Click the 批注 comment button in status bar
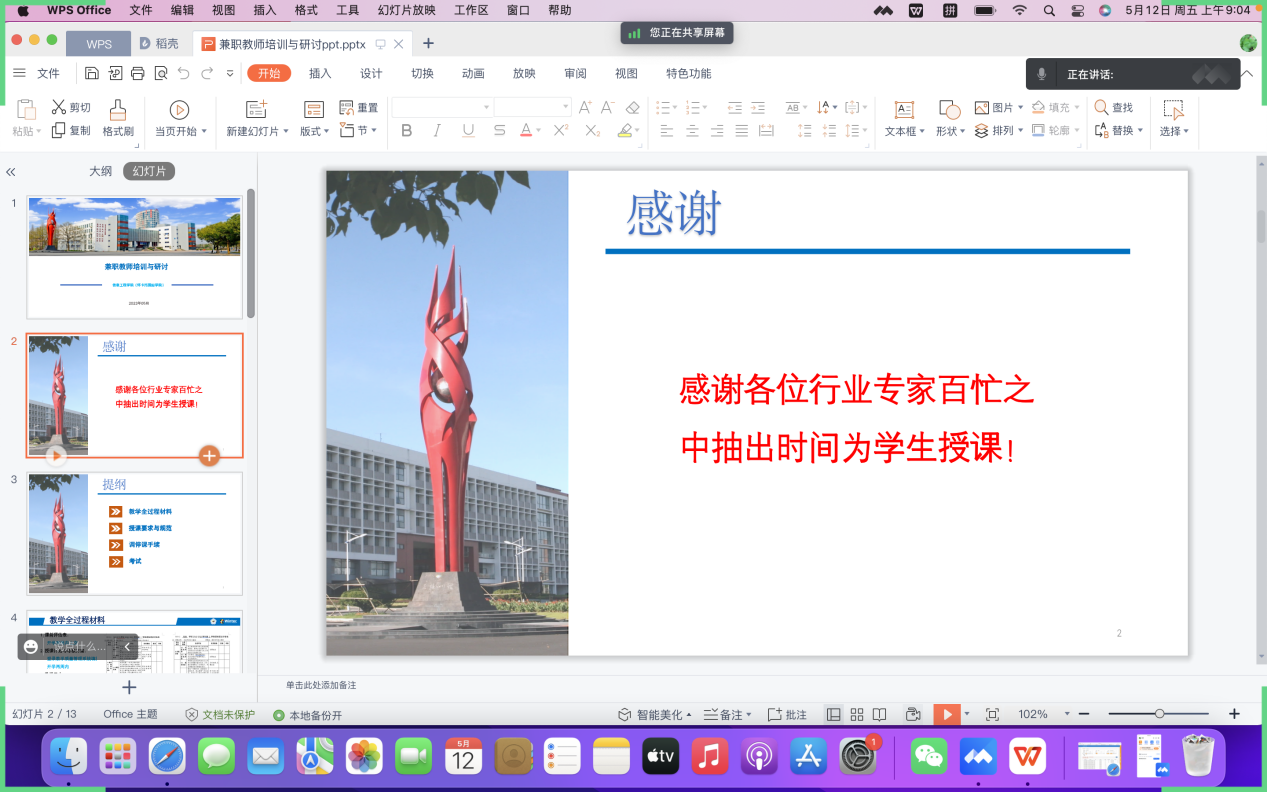 [787, 714]
